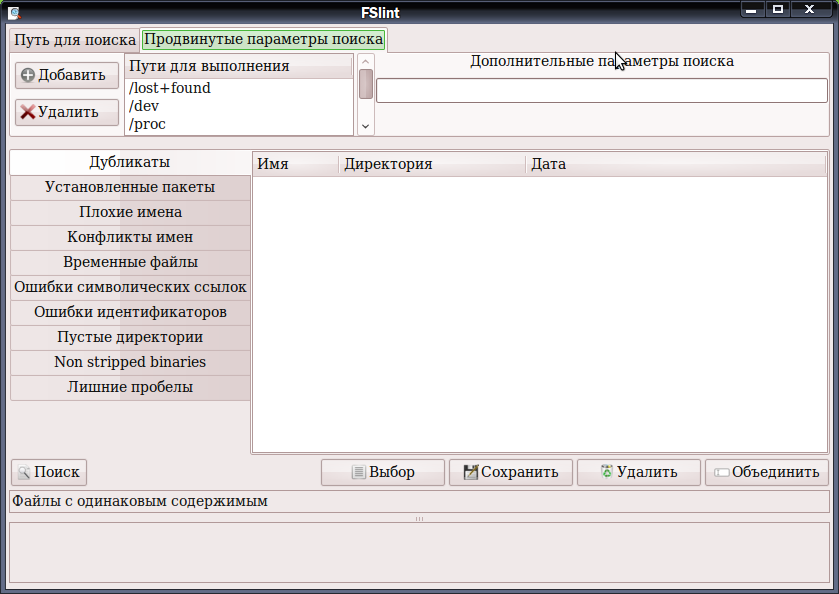Click the list icon on the Выбор button
Image resolution: width=839 pixels, height=594 pixels.
(x=359, y=472)
